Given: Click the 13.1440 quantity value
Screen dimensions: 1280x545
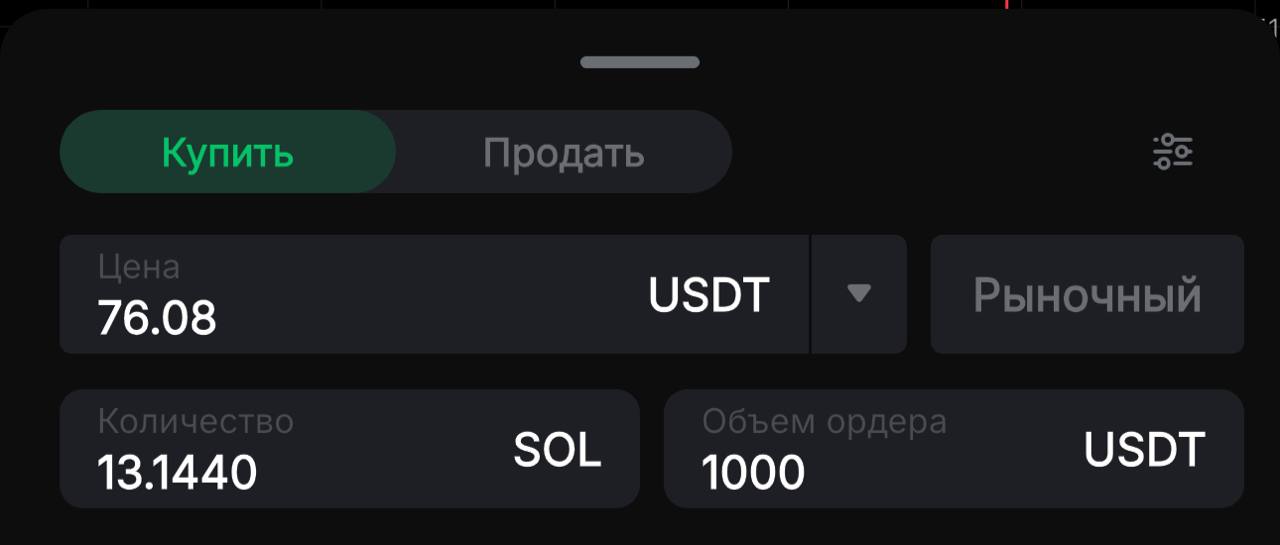Looking at the screenshot, I should coord(177,472).
